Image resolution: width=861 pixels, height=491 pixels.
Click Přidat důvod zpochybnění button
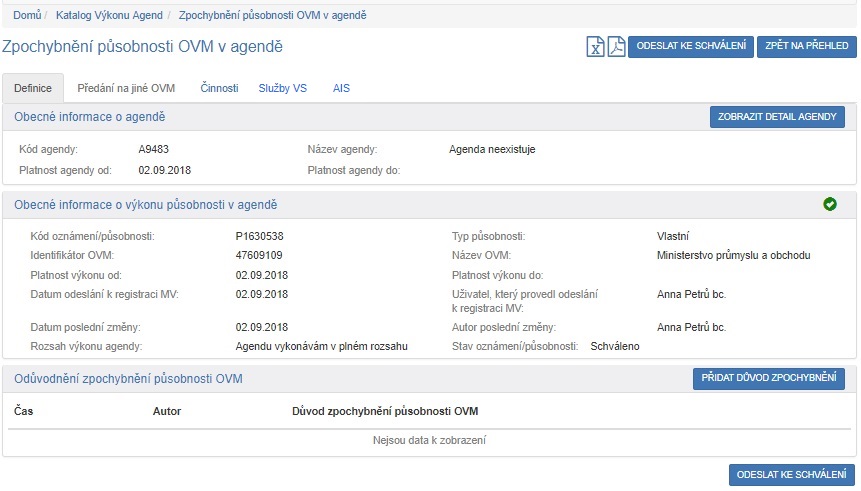(768, 379)
